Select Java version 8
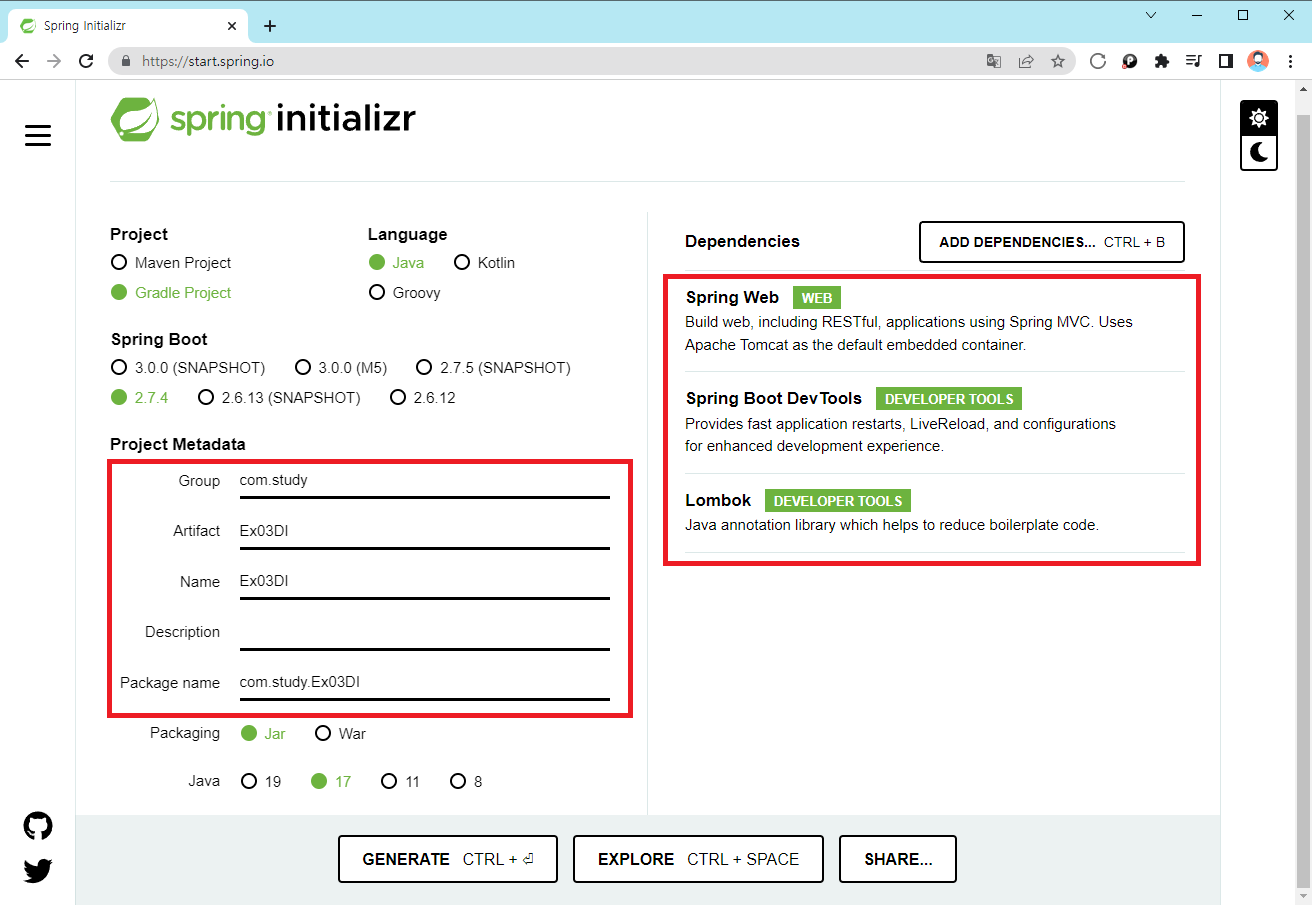 [x=466, y=781]
